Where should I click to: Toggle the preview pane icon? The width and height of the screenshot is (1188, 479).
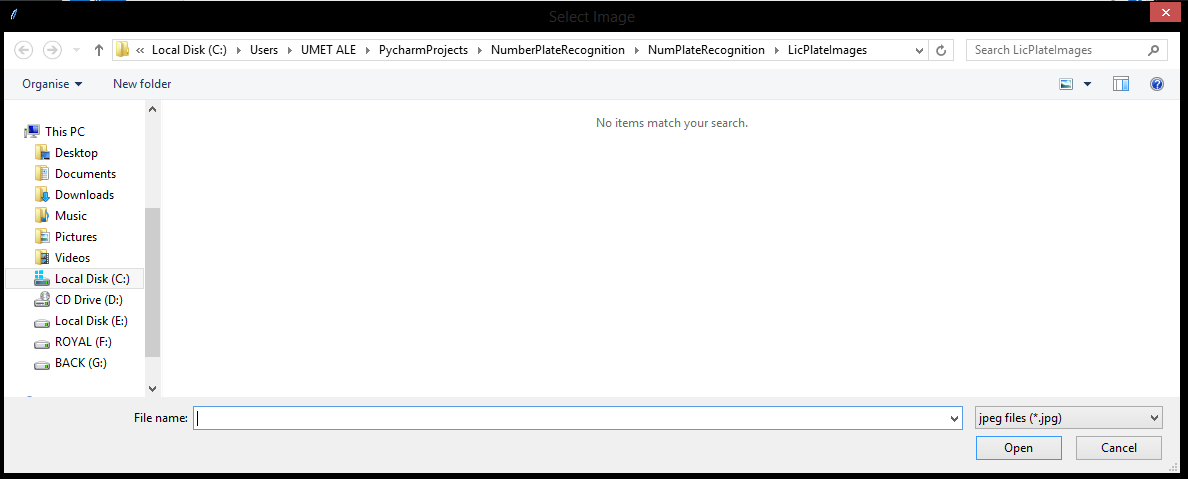[x=1121, y=84]
